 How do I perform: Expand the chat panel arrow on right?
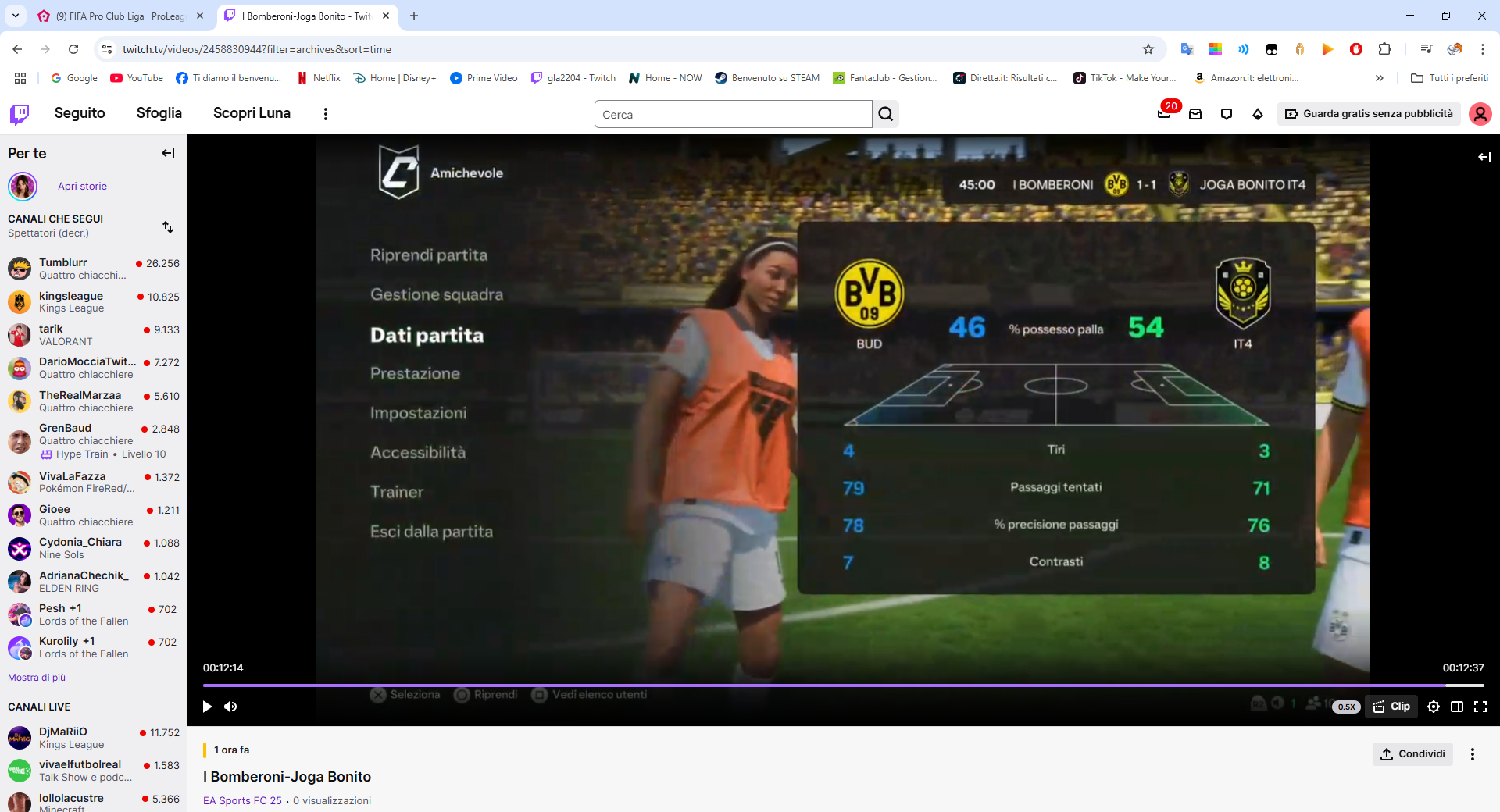pyautogui.click(x=1484, y=157)
